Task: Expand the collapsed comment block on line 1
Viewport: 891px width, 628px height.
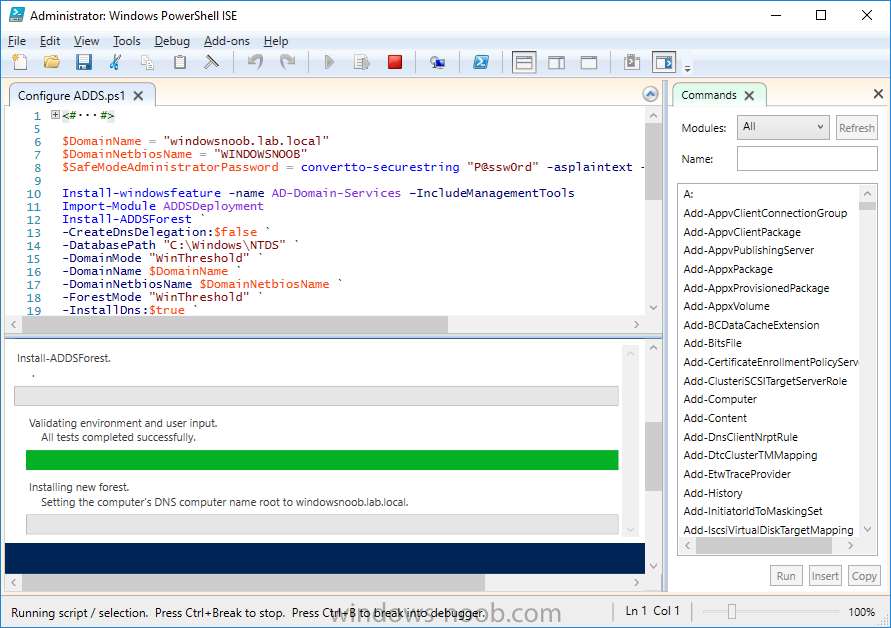Action: pos(55,115)
